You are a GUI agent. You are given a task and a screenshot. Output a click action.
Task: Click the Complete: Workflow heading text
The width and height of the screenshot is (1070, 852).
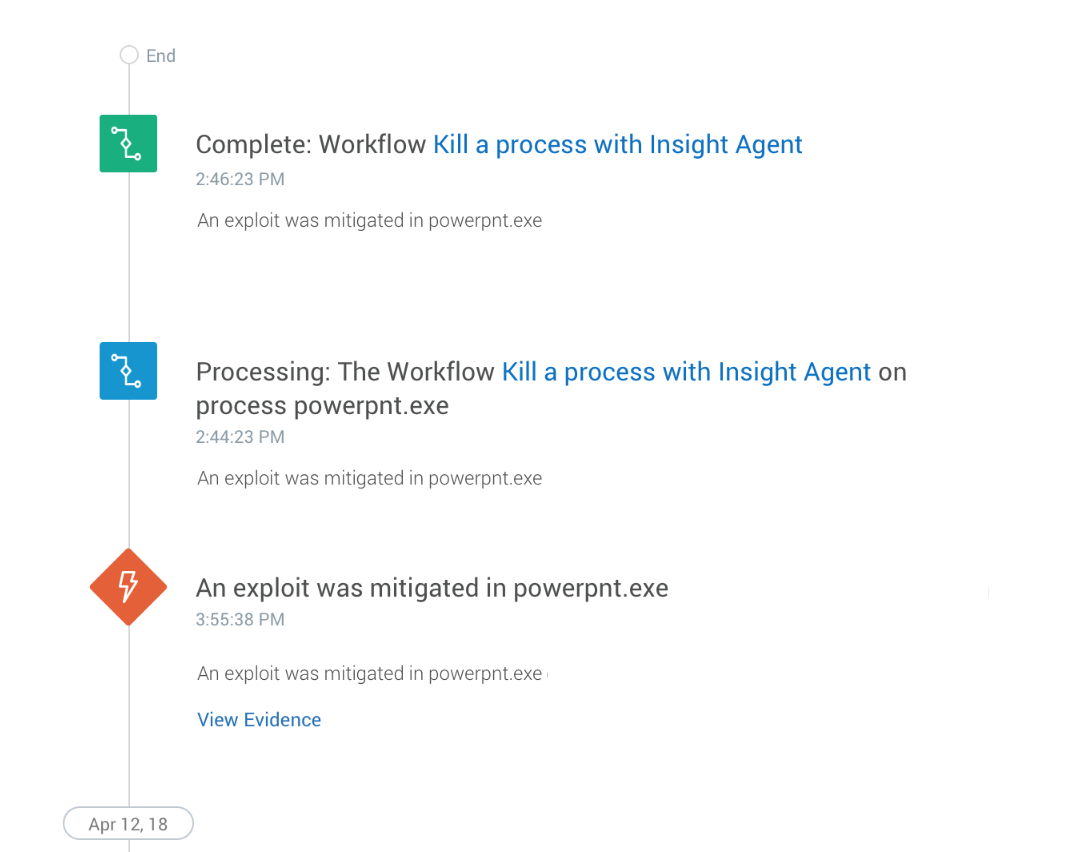point(311,145)
